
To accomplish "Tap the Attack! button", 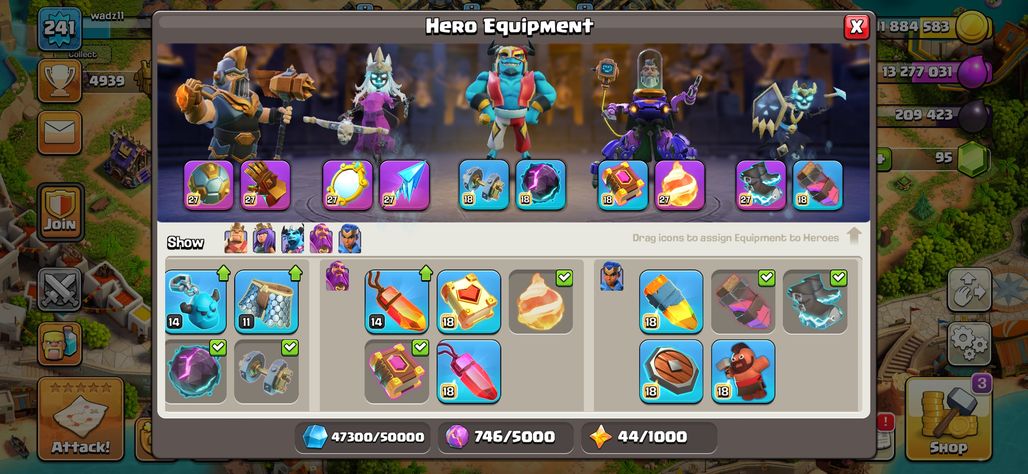I will 81,418.
